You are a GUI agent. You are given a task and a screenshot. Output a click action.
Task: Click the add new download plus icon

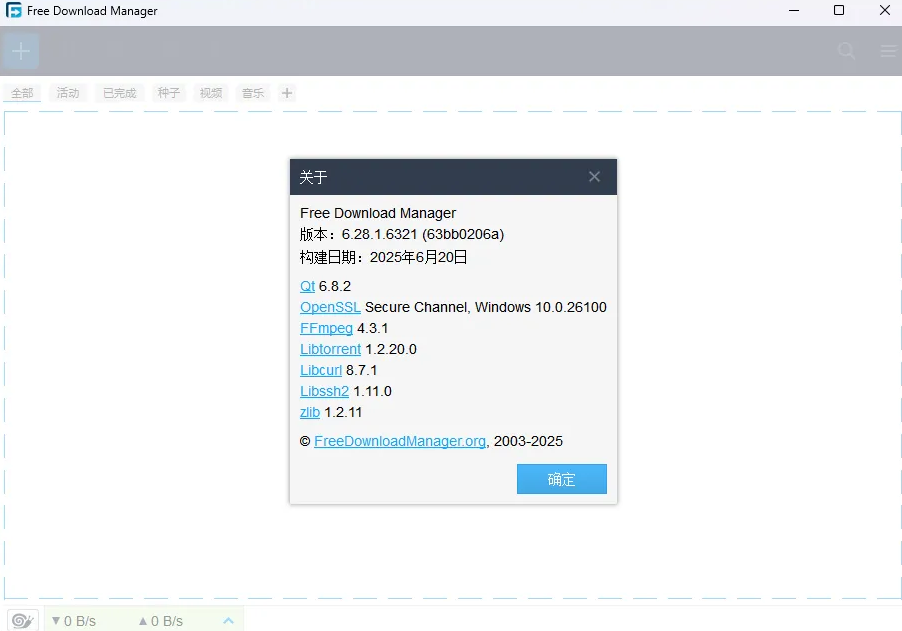(x=20, y=50)
